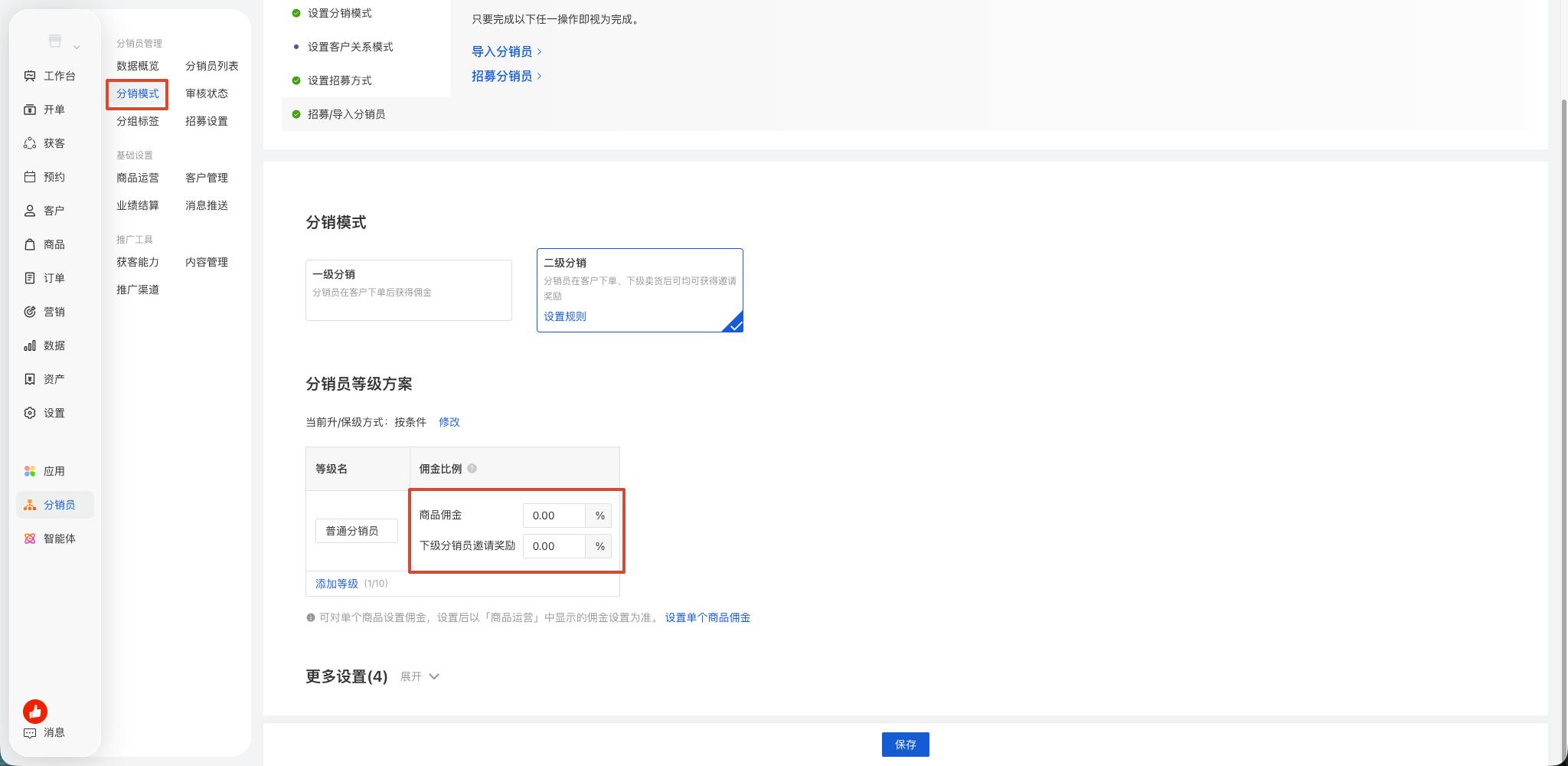Open the 设置规则 link
Image resolution: width=1568 pixels, height=766 pixels.
(x=565, y=316)
